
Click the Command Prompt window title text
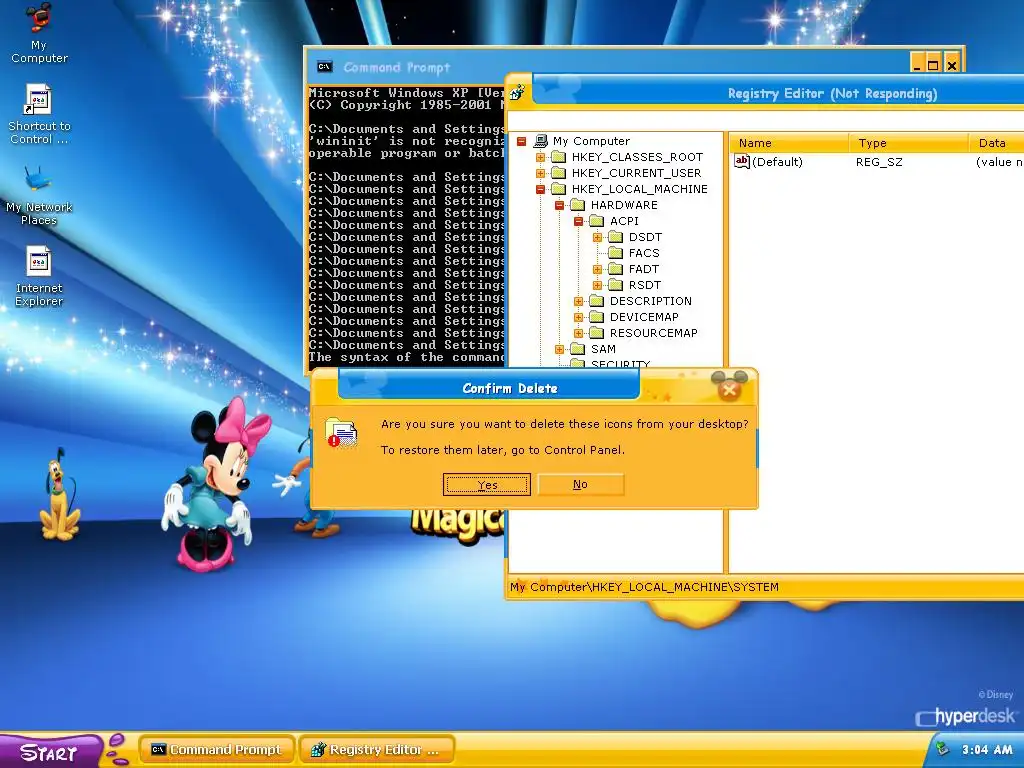[x=397, y=67]
